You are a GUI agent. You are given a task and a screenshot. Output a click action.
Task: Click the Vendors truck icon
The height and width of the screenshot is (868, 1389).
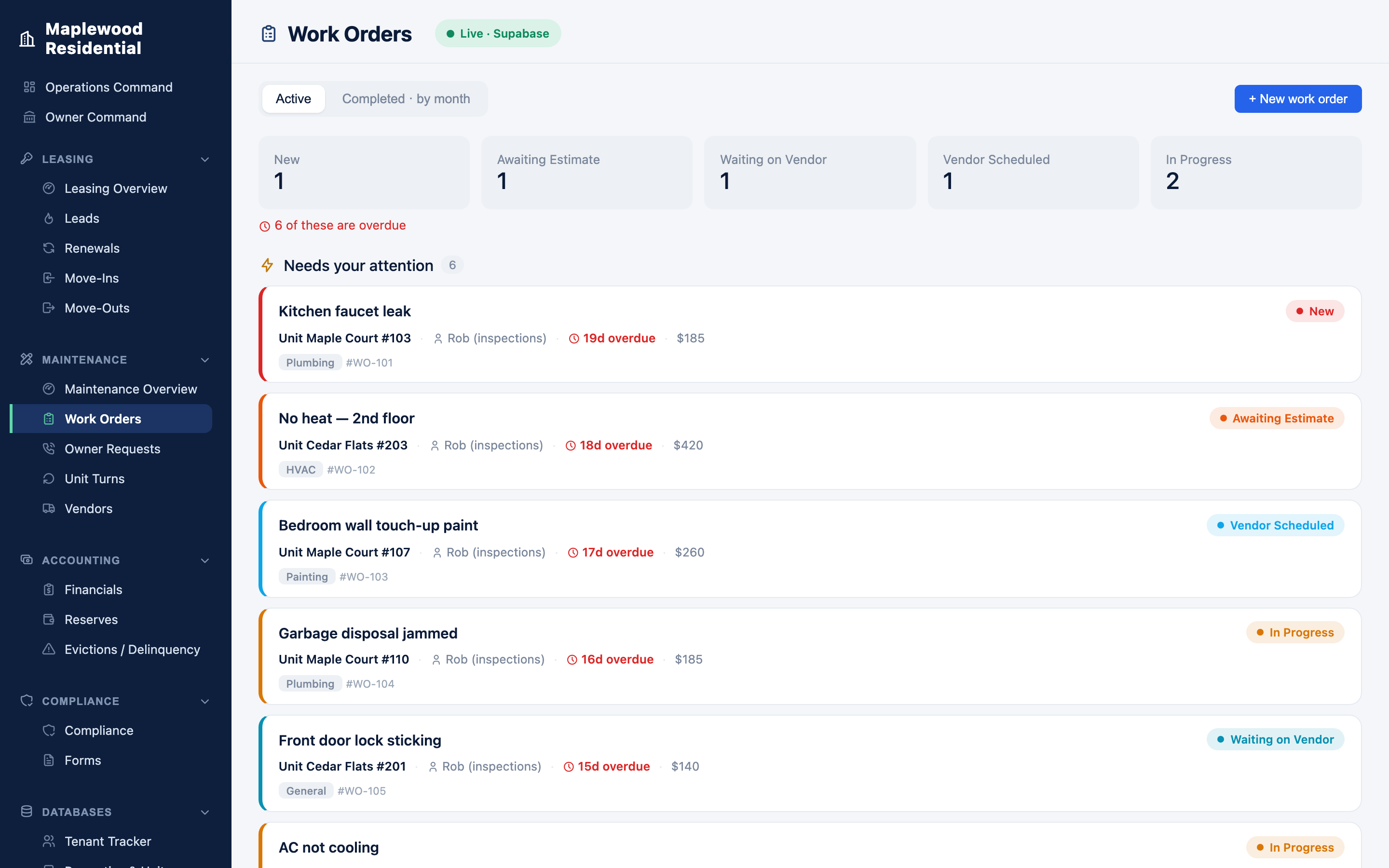pos(49,509)
